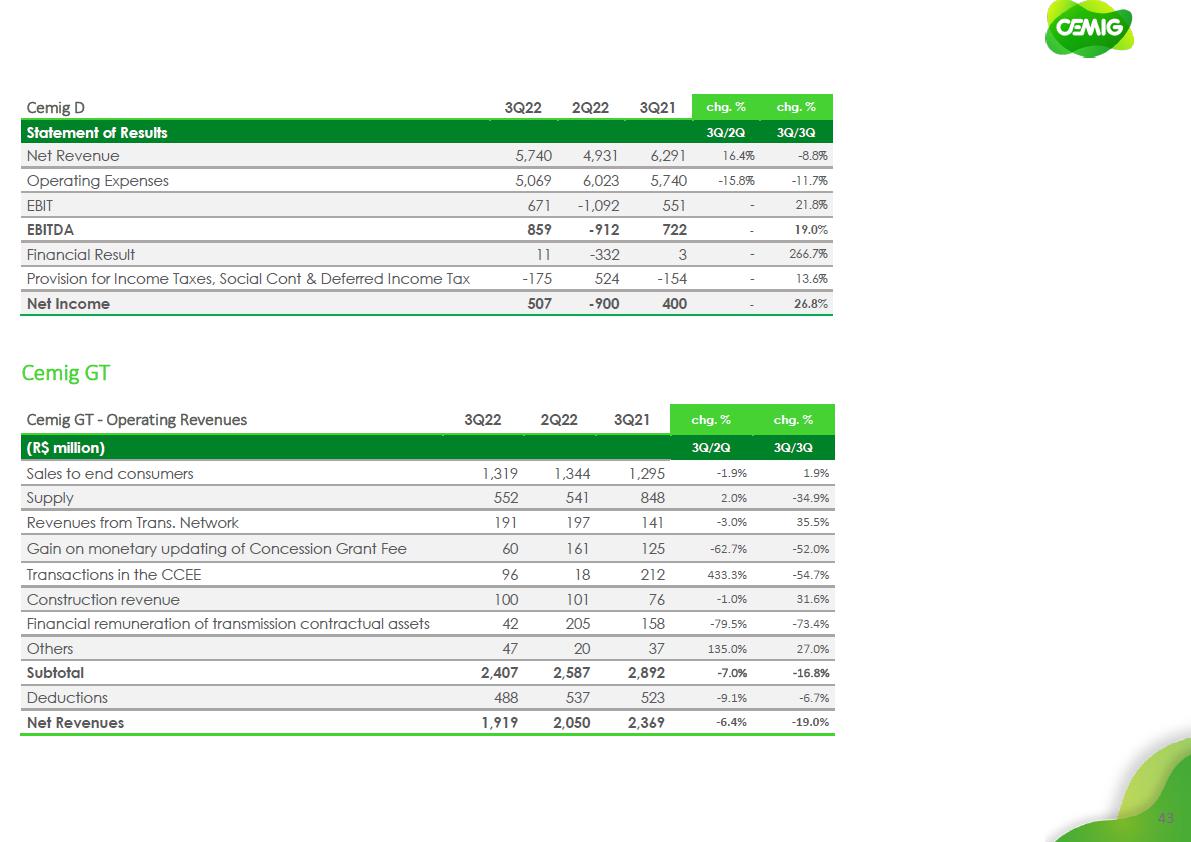This screenshot has width=1191, height=842.
Task: Click the page number 43
Action: tap(1164, 819)
